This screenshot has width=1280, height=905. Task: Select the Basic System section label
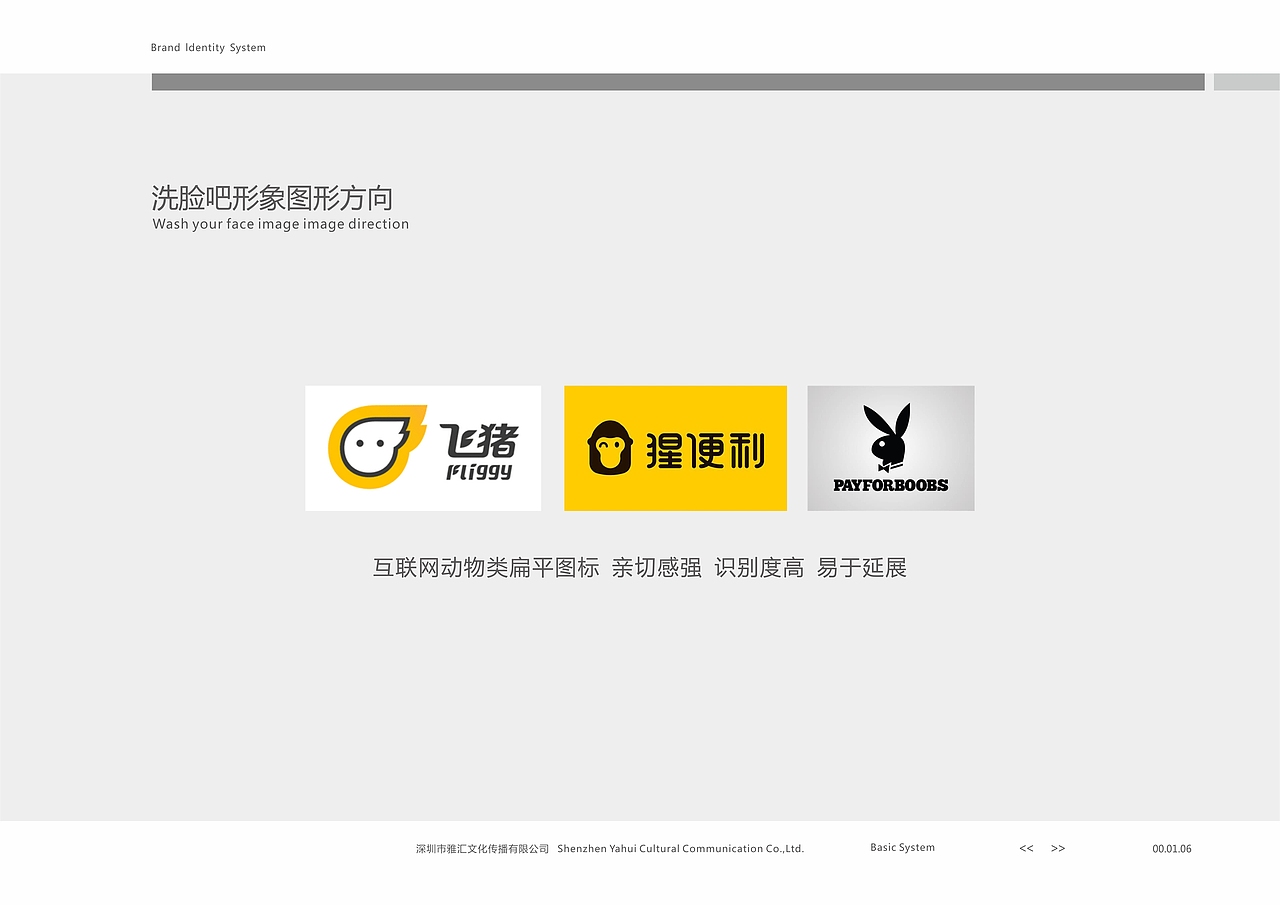pyautogui.click(x=901, y=847)
